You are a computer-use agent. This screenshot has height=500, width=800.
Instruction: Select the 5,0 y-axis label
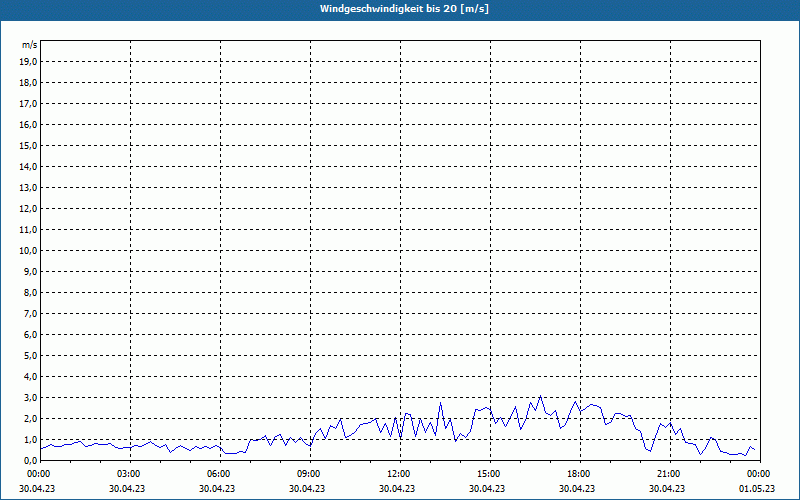[x=30, y=356]
